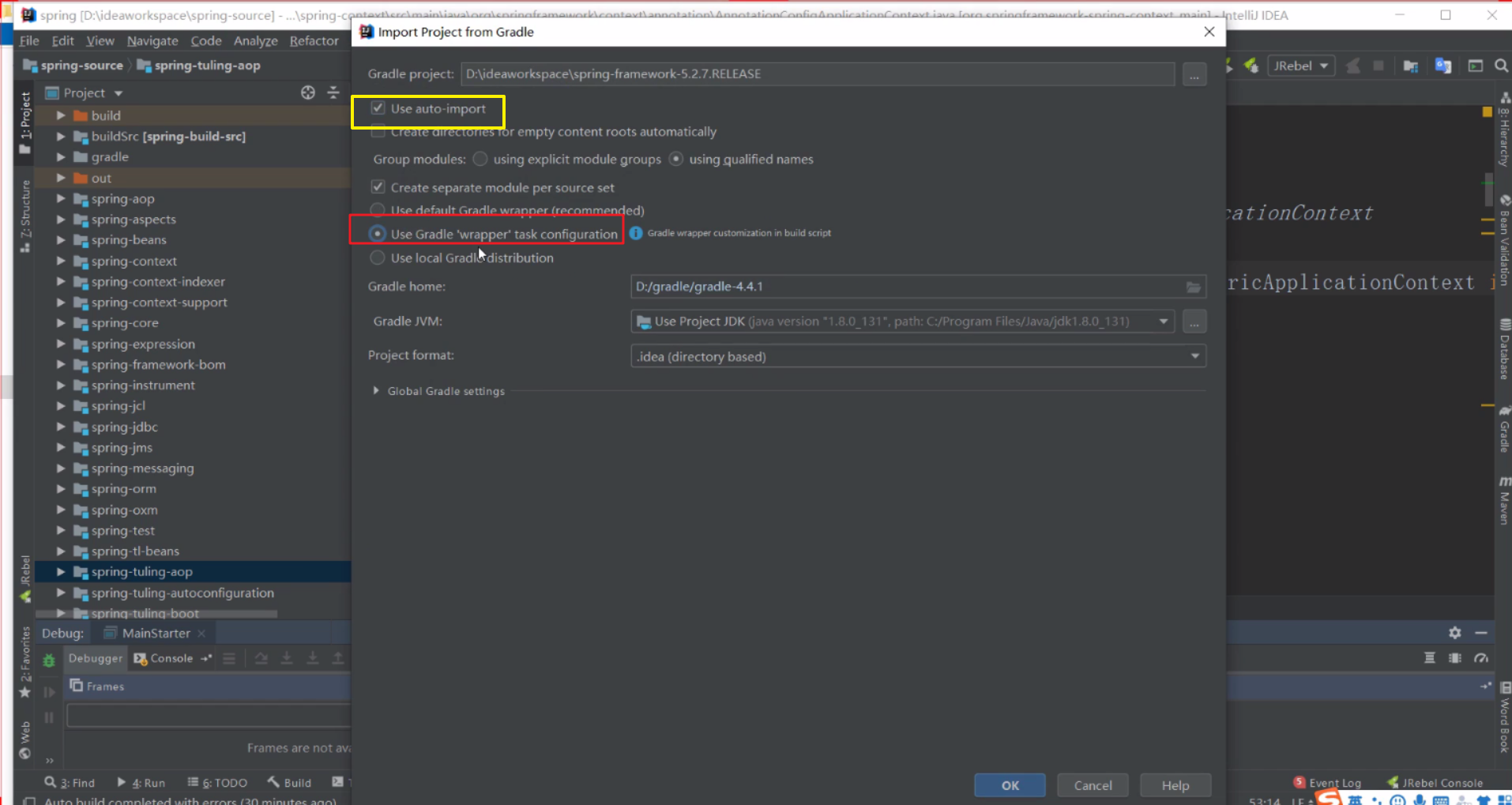Open Maven tool window on right strip
The height and width of the screenshot is (805, 1512).
point(1504,501)
